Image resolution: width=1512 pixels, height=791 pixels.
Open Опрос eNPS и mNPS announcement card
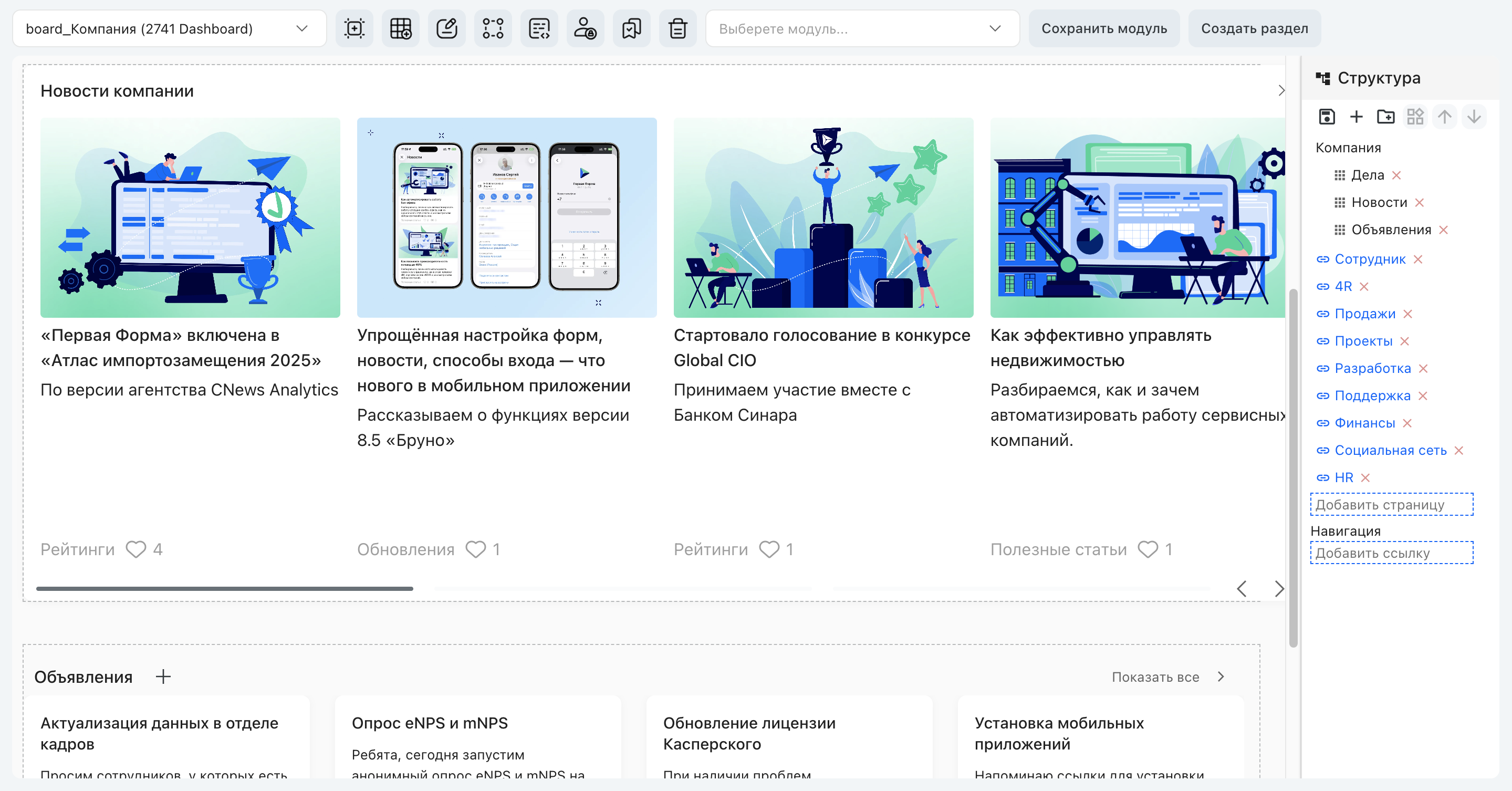pyautogui.click(x=478, y=737)
